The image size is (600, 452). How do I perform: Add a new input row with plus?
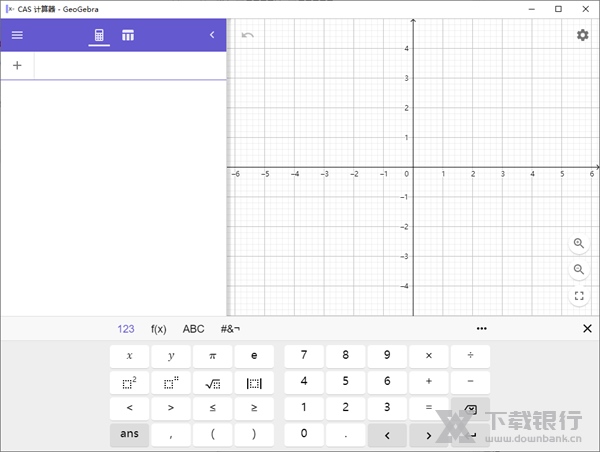pos(17,65)
